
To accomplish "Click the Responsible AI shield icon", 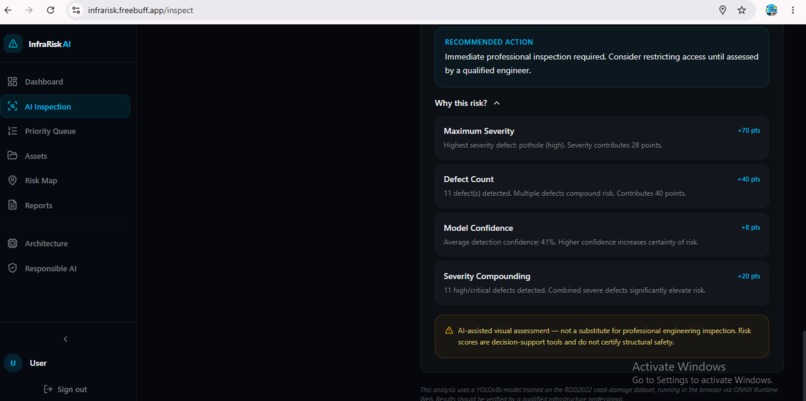I will coord(13,268).
